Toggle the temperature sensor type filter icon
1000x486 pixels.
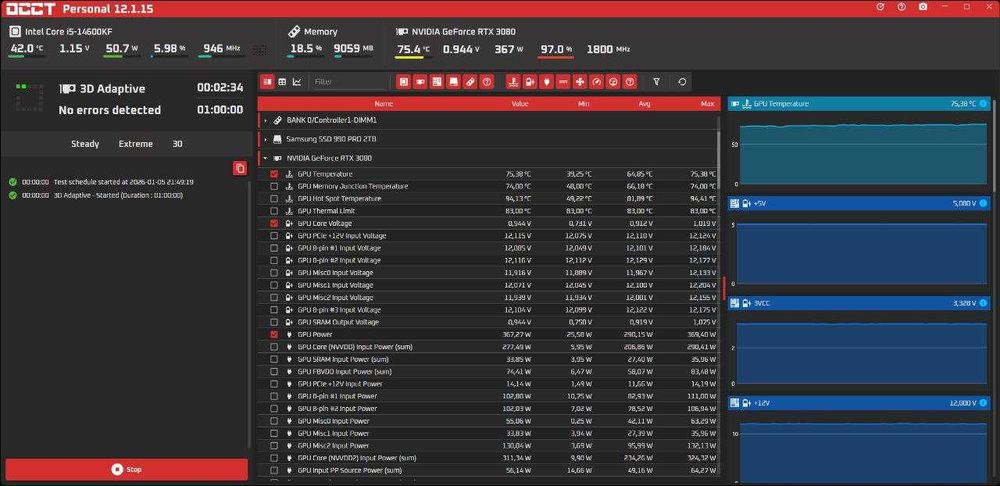pyautogui.click(x=513, y=82)
